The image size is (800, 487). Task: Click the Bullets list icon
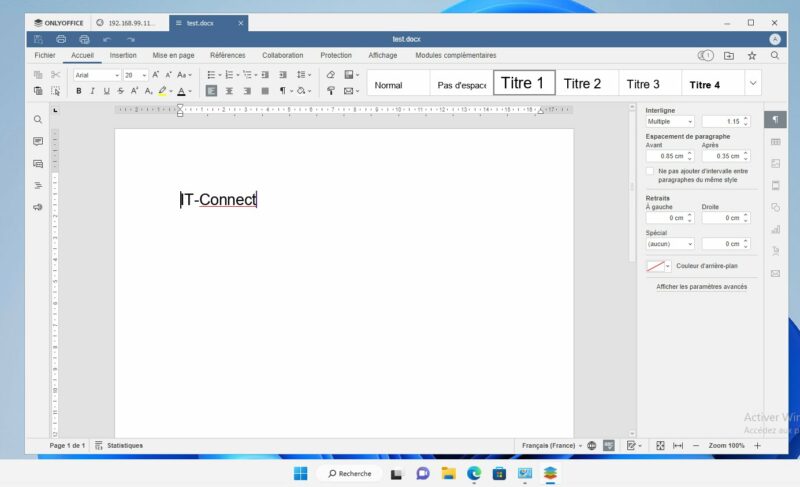(211, 75)
